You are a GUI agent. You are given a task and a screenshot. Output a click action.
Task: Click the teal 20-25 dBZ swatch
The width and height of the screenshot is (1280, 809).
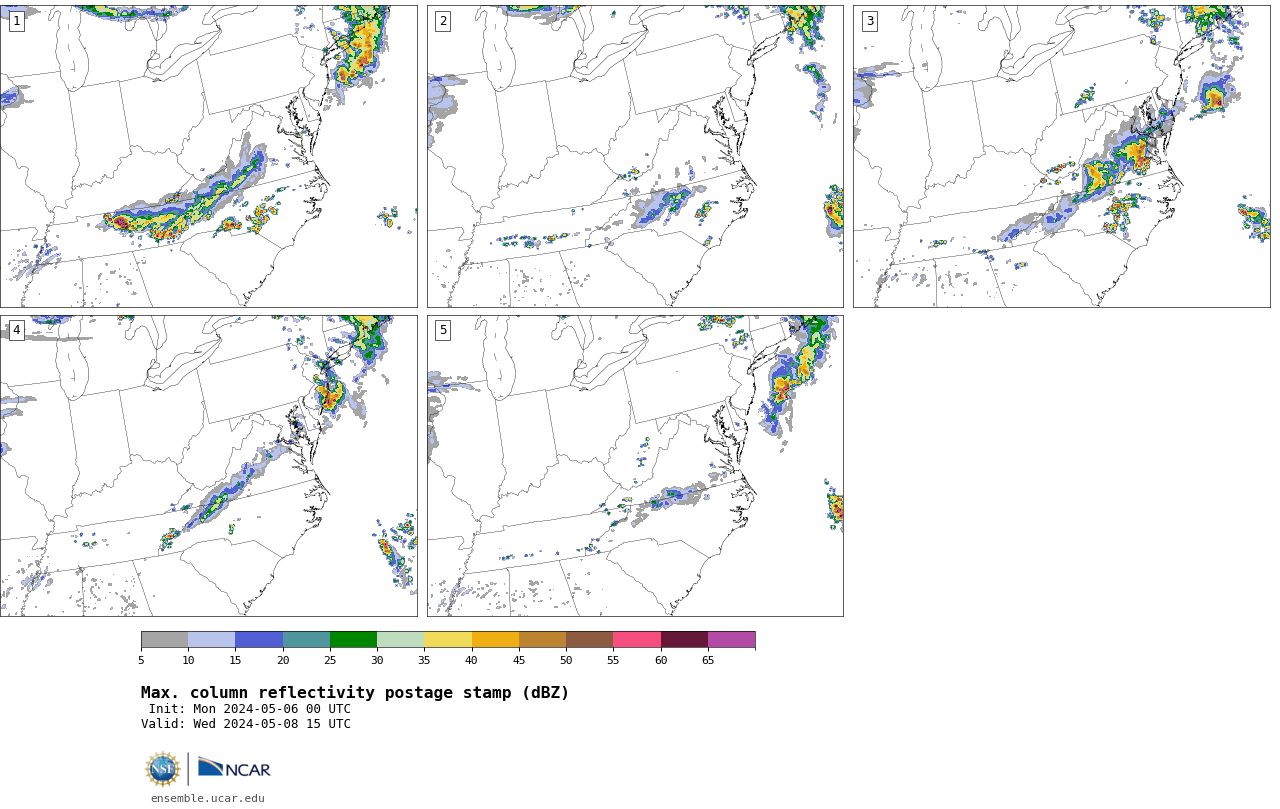coord(306,640)
